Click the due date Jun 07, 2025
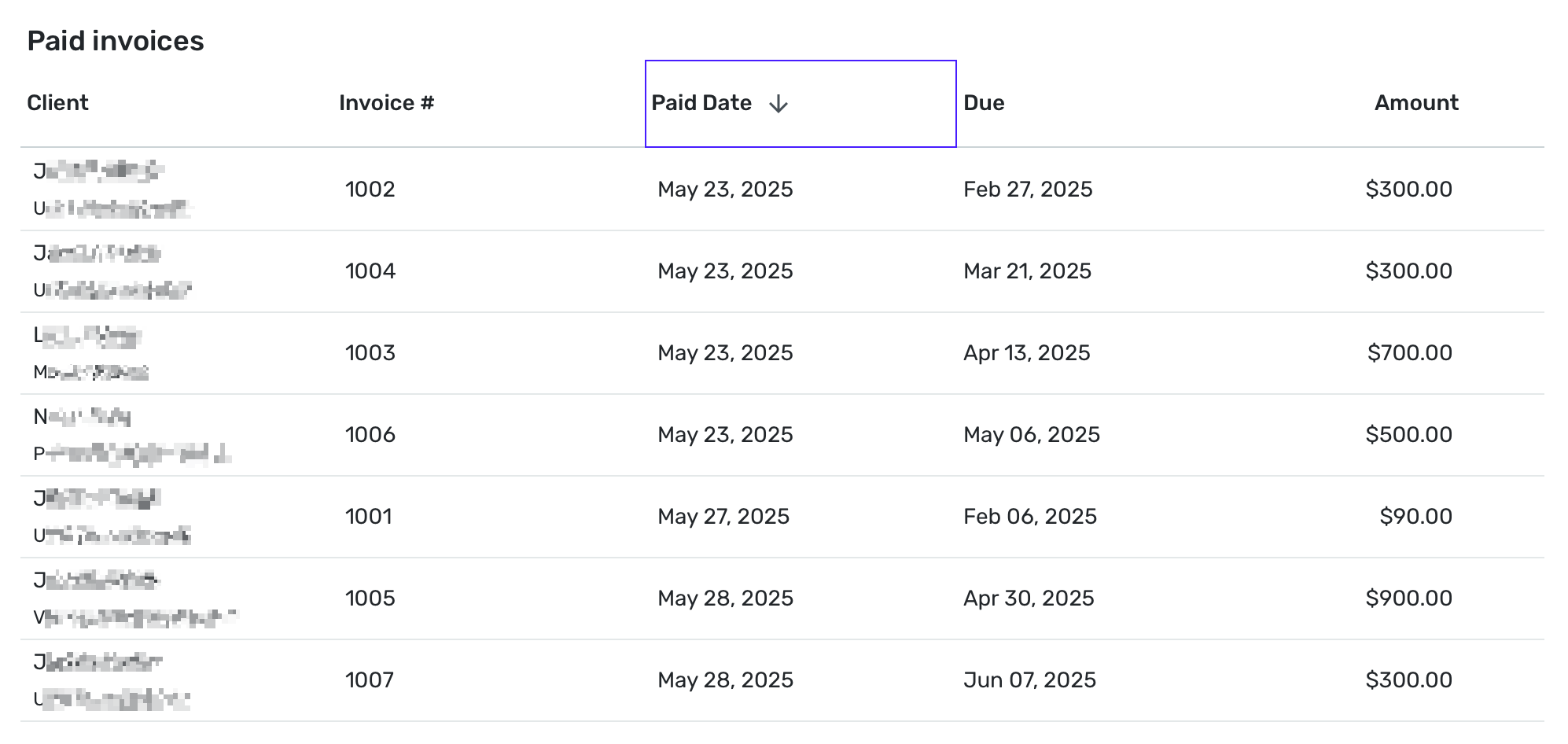Viewport: 1568px width, 744px height. 1029,680
